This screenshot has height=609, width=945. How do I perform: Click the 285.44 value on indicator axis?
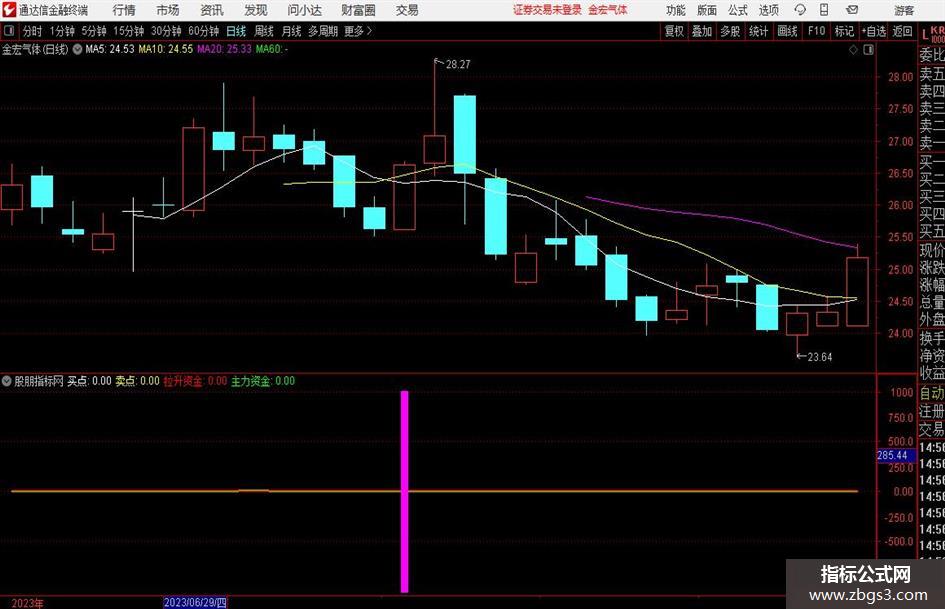893,455
